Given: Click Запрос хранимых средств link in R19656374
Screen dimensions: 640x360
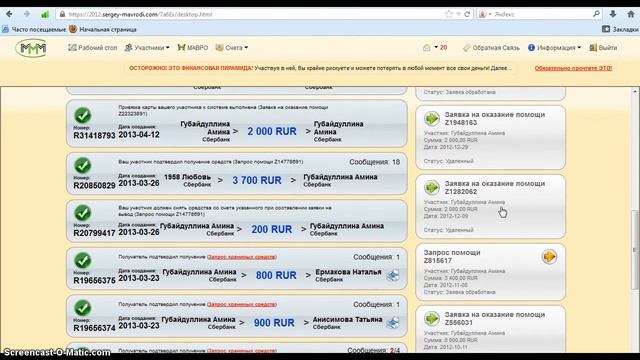Looking at the screenshot, I should [x=242, y=304].
